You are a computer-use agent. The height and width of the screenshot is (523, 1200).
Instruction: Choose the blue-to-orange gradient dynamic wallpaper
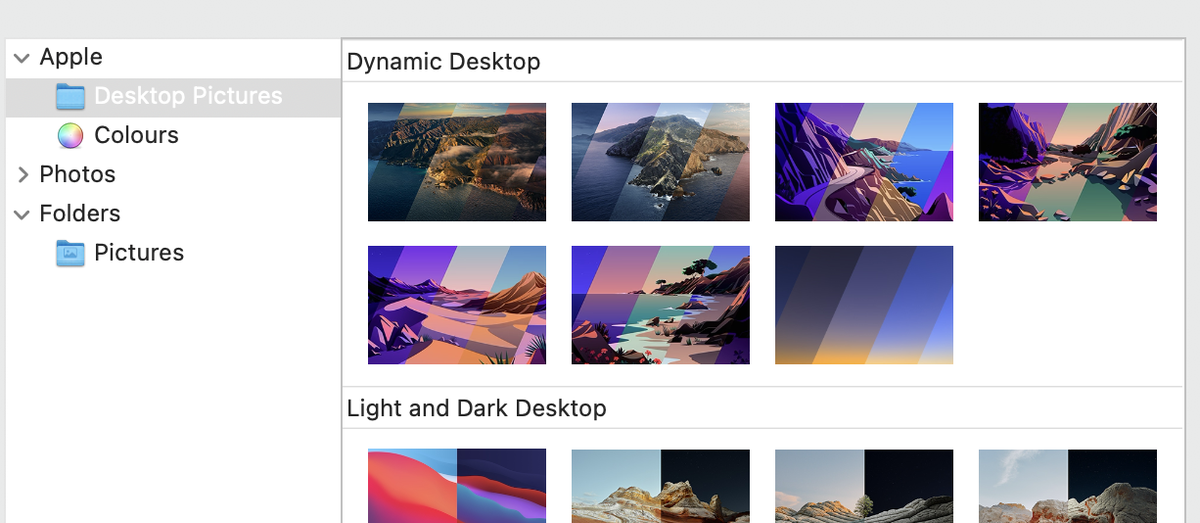[x=864, y=305]
